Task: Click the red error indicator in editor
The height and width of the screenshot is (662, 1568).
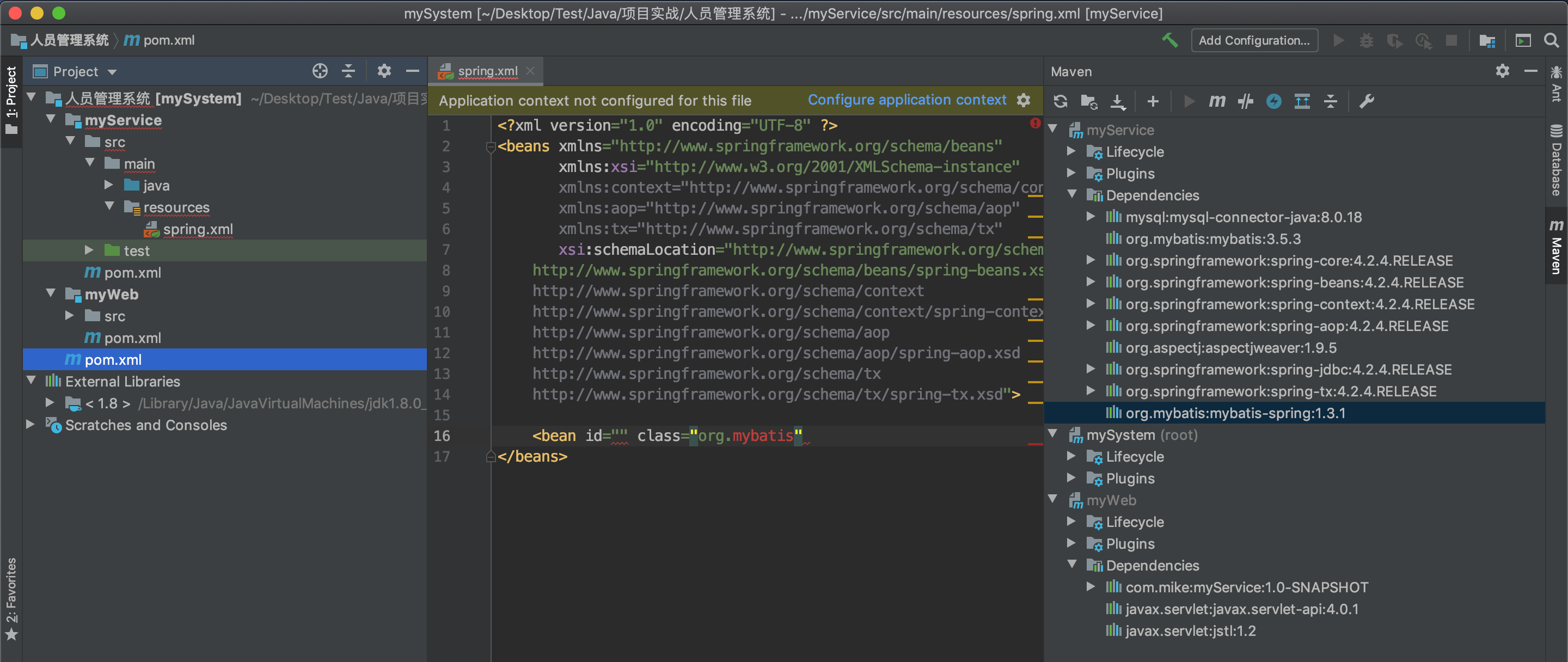Action: (x=1035, y=124)
